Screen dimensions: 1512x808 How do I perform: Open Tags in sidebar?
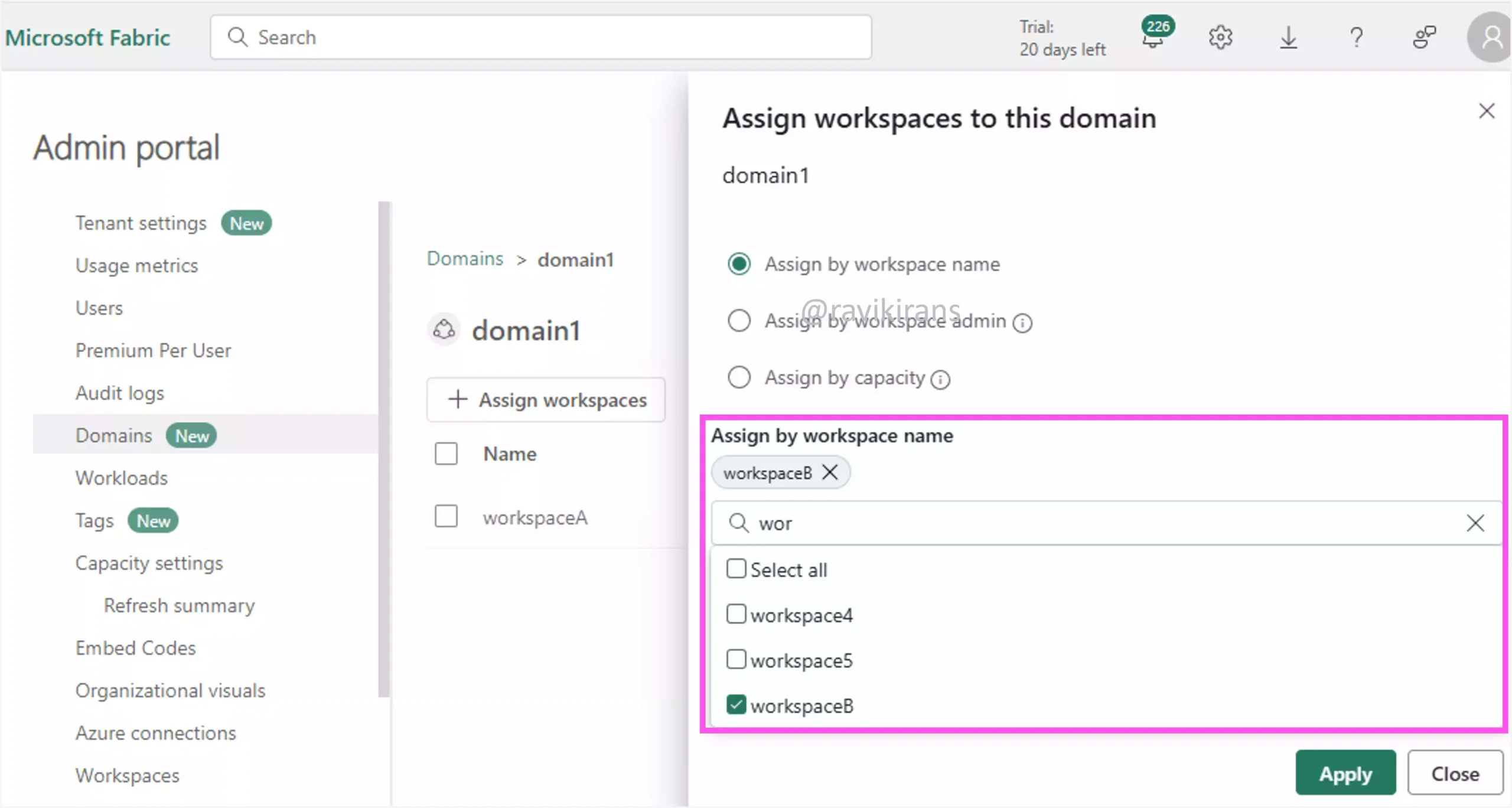pyautogui.click(x=94, y=521)
